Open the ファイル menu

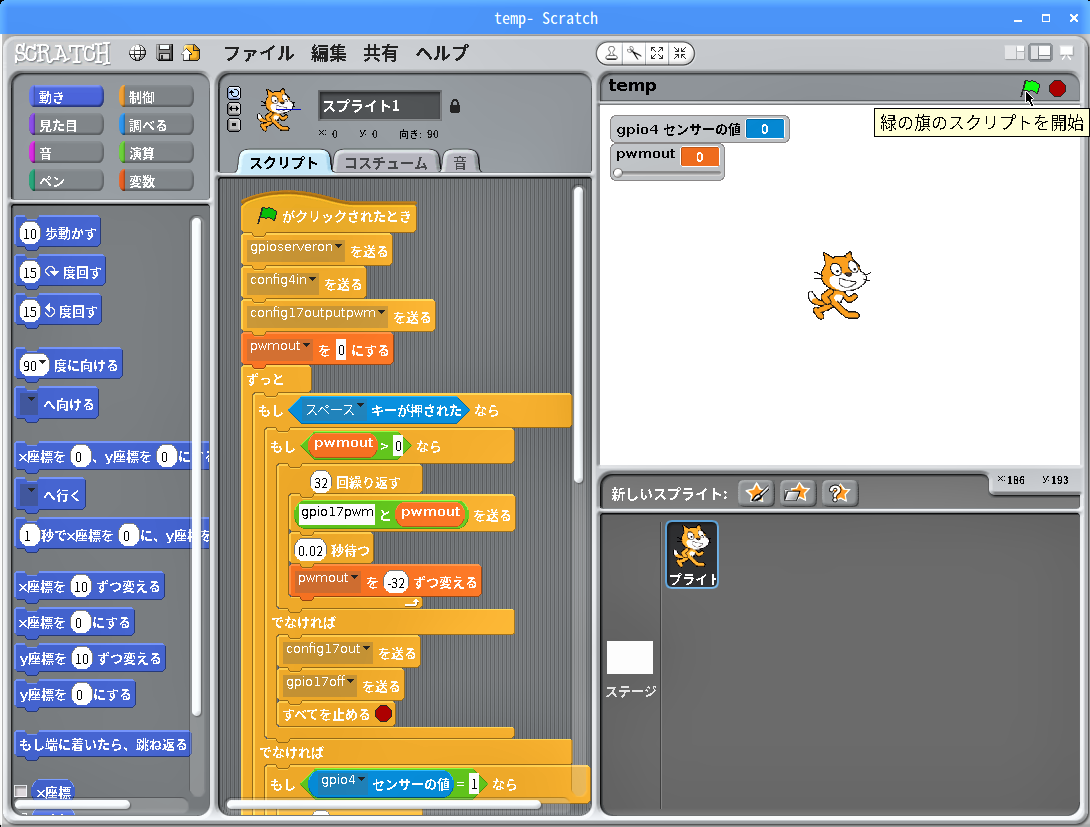click(259, 53)
